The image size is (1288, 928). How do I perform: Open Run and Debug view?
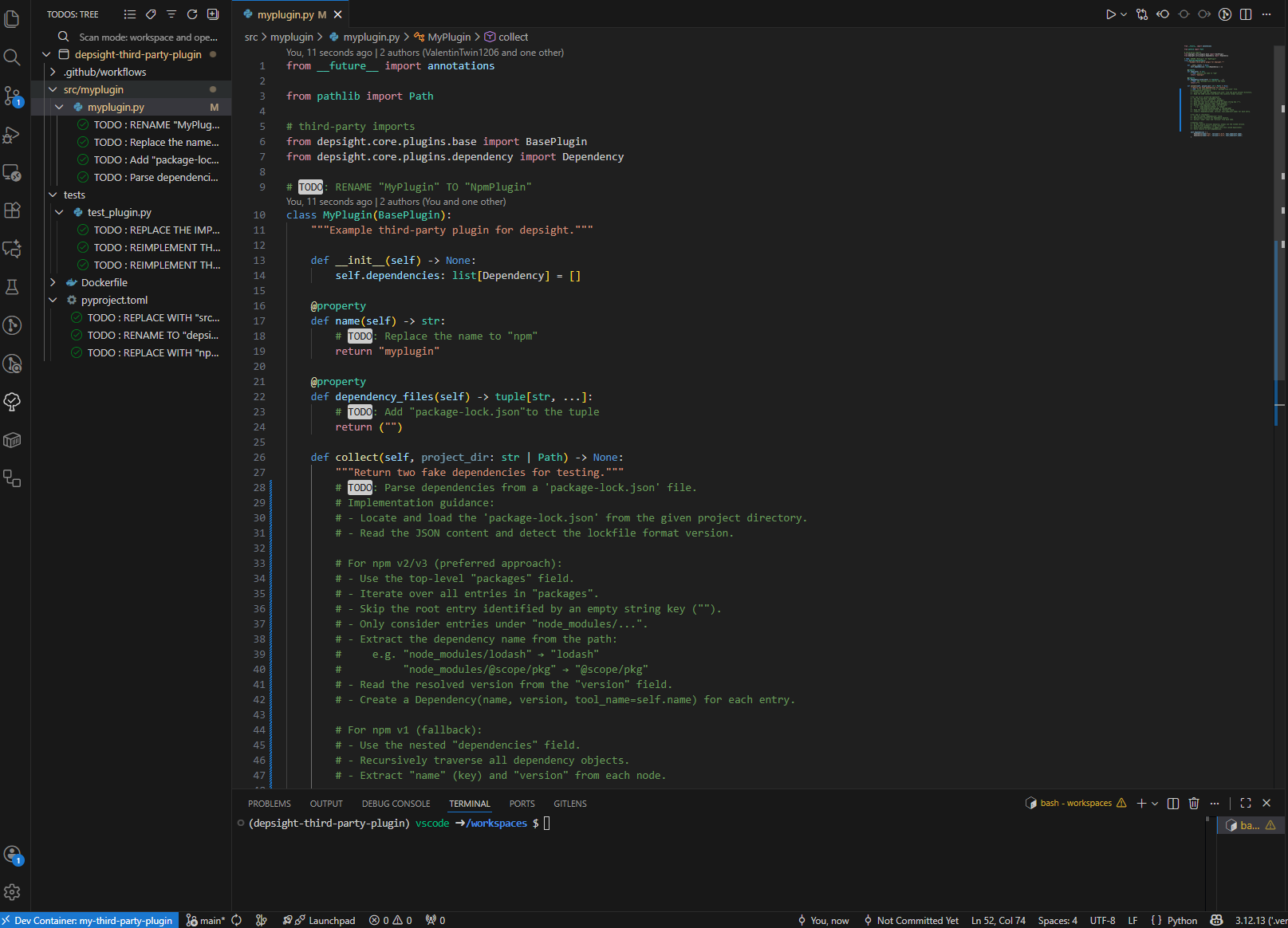pos(12,135)
